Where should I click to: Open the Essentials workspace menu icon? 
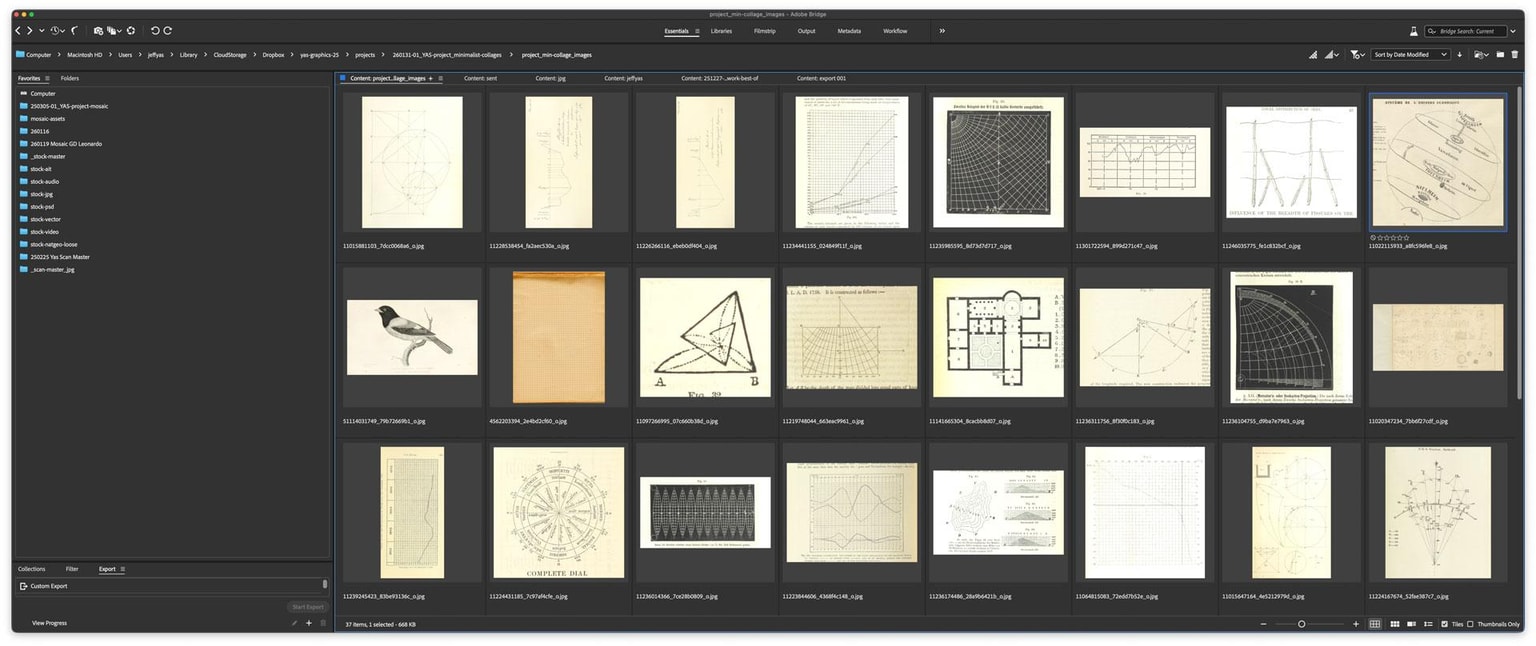point(697,31)
